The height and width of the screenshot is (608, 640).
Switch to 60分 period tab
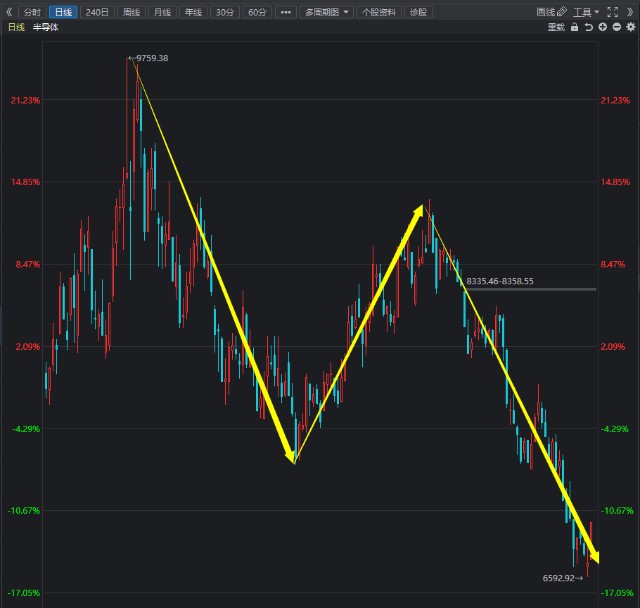click(x=257, y=12)
